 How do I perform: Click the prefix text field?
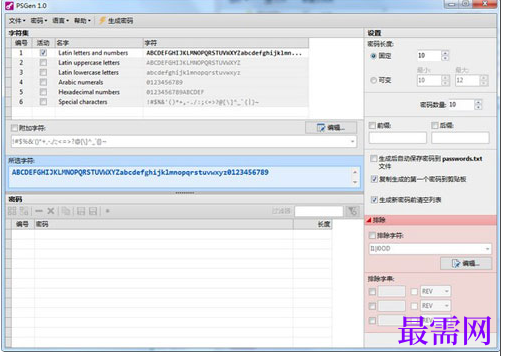pos(398,138)
